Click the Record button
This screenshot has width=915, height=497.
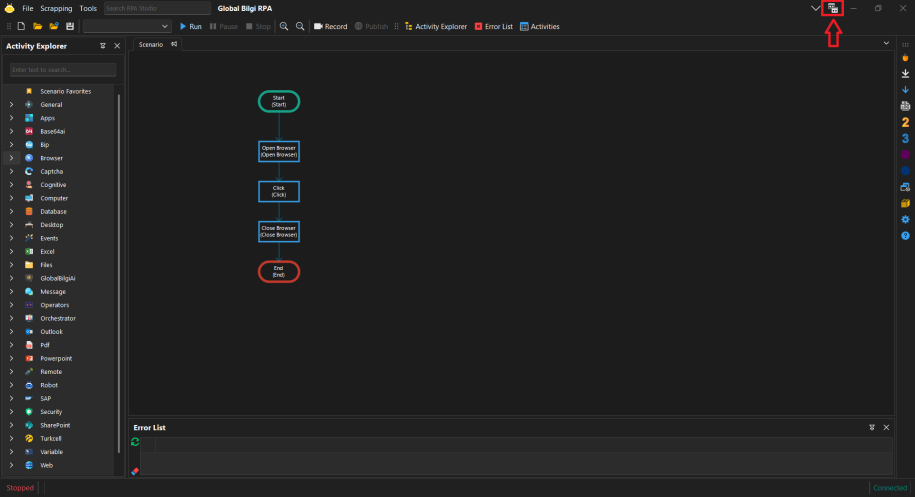tap(331, 26)
